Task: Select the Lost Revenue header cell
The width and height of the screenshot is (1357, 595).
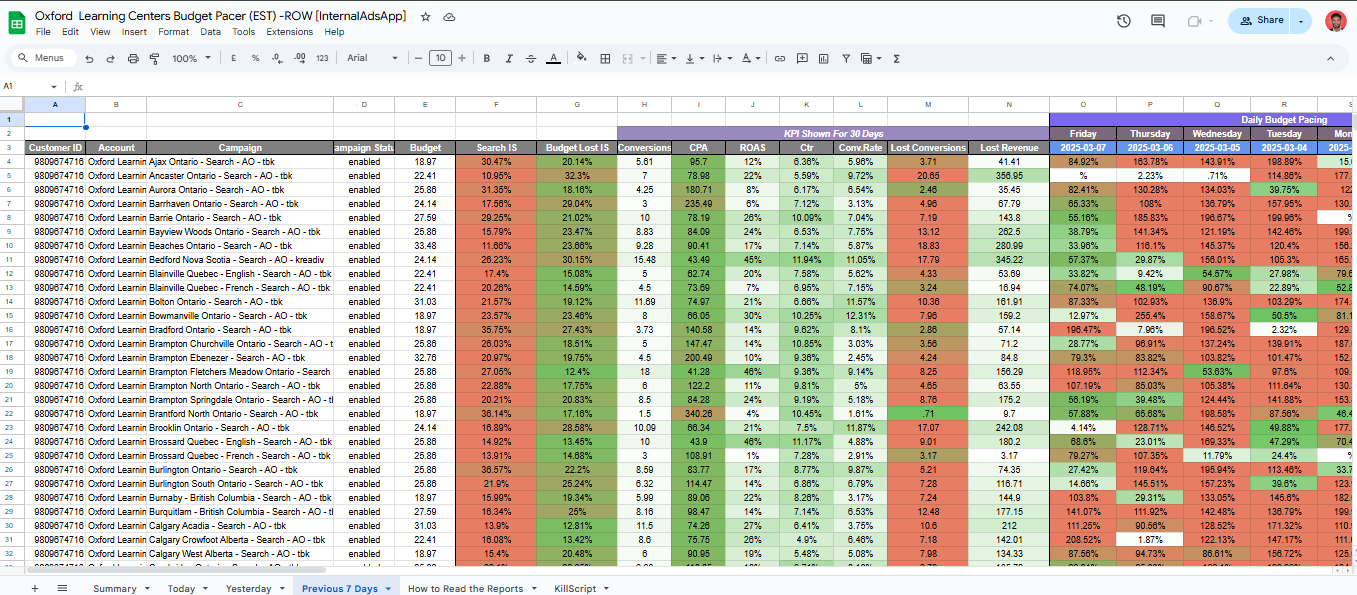Action: click(x=1009, y=148)
